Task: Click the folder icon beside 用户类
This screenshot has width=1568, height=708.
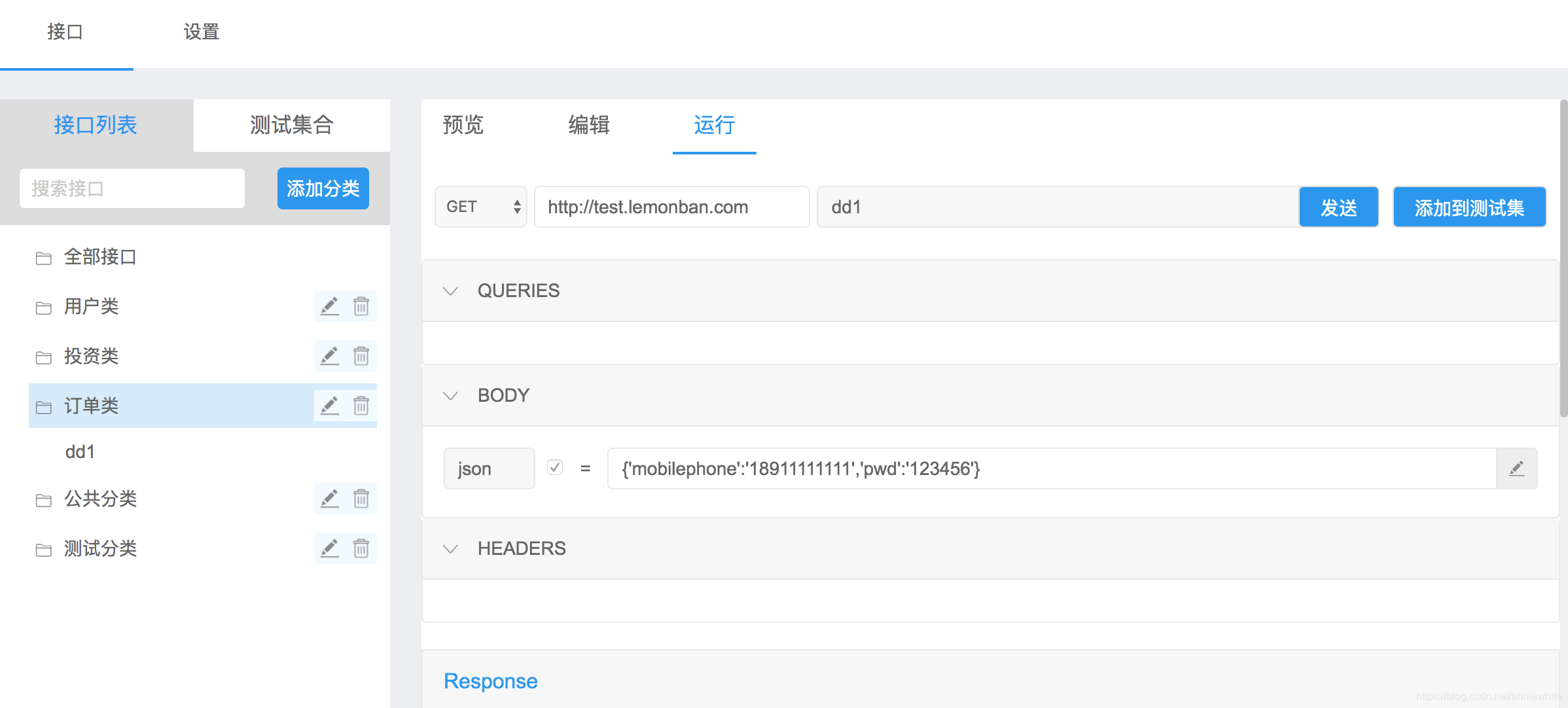Action: [44, 308]
